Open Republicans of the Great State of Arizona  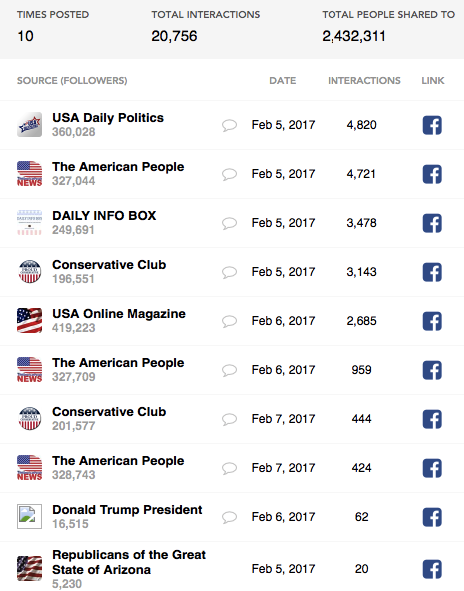[129, 562]
